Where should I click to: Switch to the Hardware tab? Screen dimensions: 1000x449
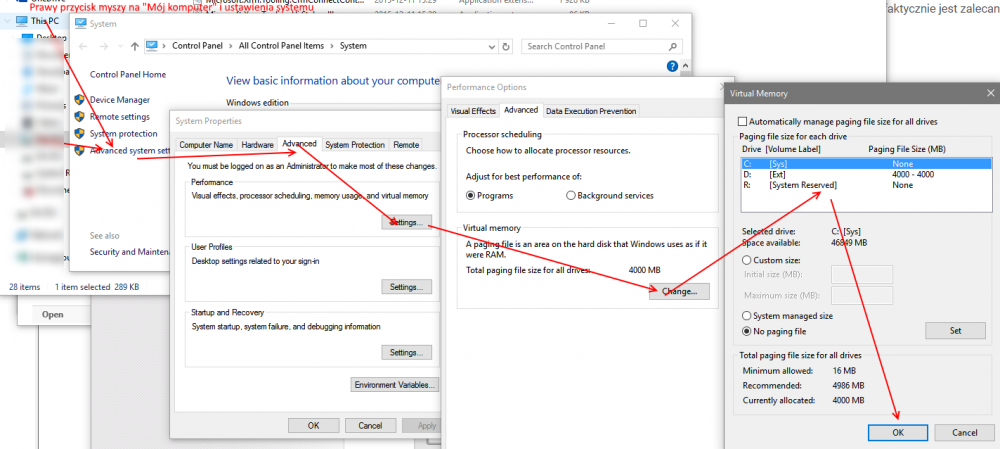258,145
